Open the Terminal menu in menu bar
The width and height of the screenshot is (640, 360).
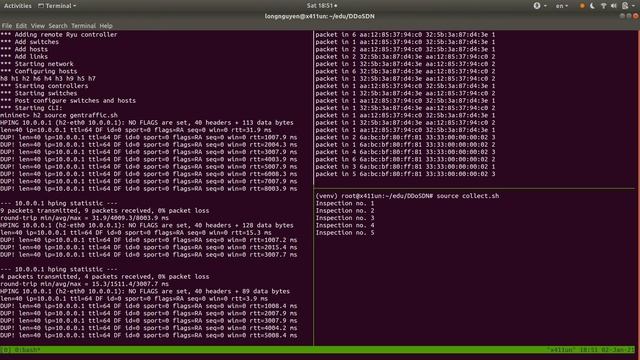tap(83, 26)
